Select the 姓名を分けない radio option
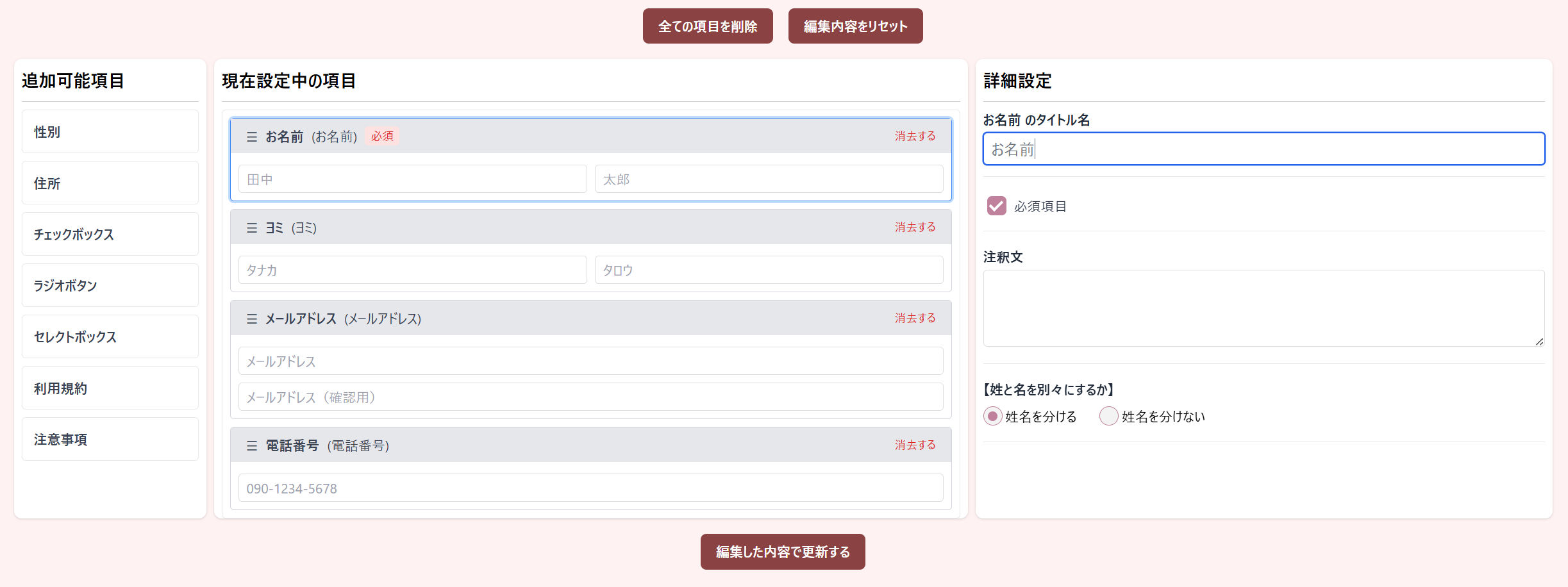The height and width of the screenshot is (587, 1568). coord(1108,416)
